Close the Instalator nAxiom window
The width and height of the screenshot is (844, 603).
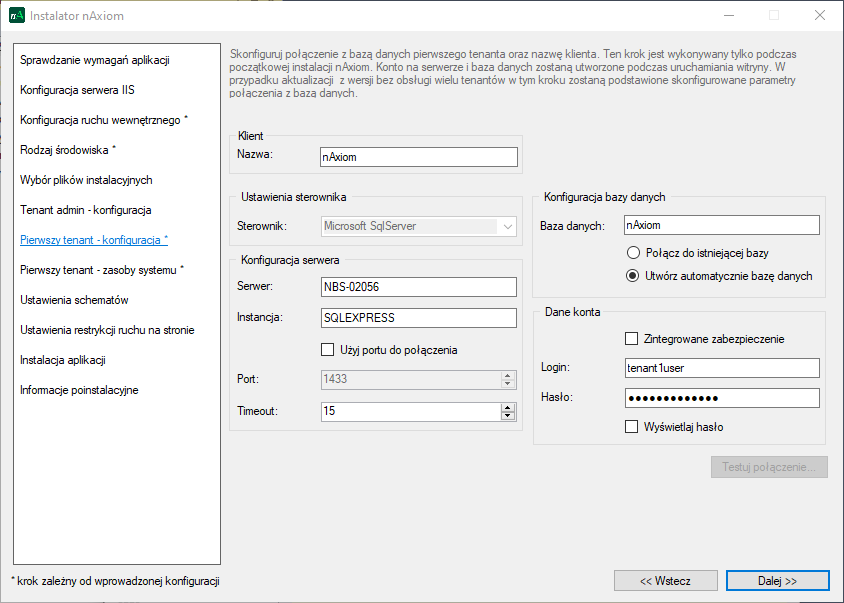(819, 16)
